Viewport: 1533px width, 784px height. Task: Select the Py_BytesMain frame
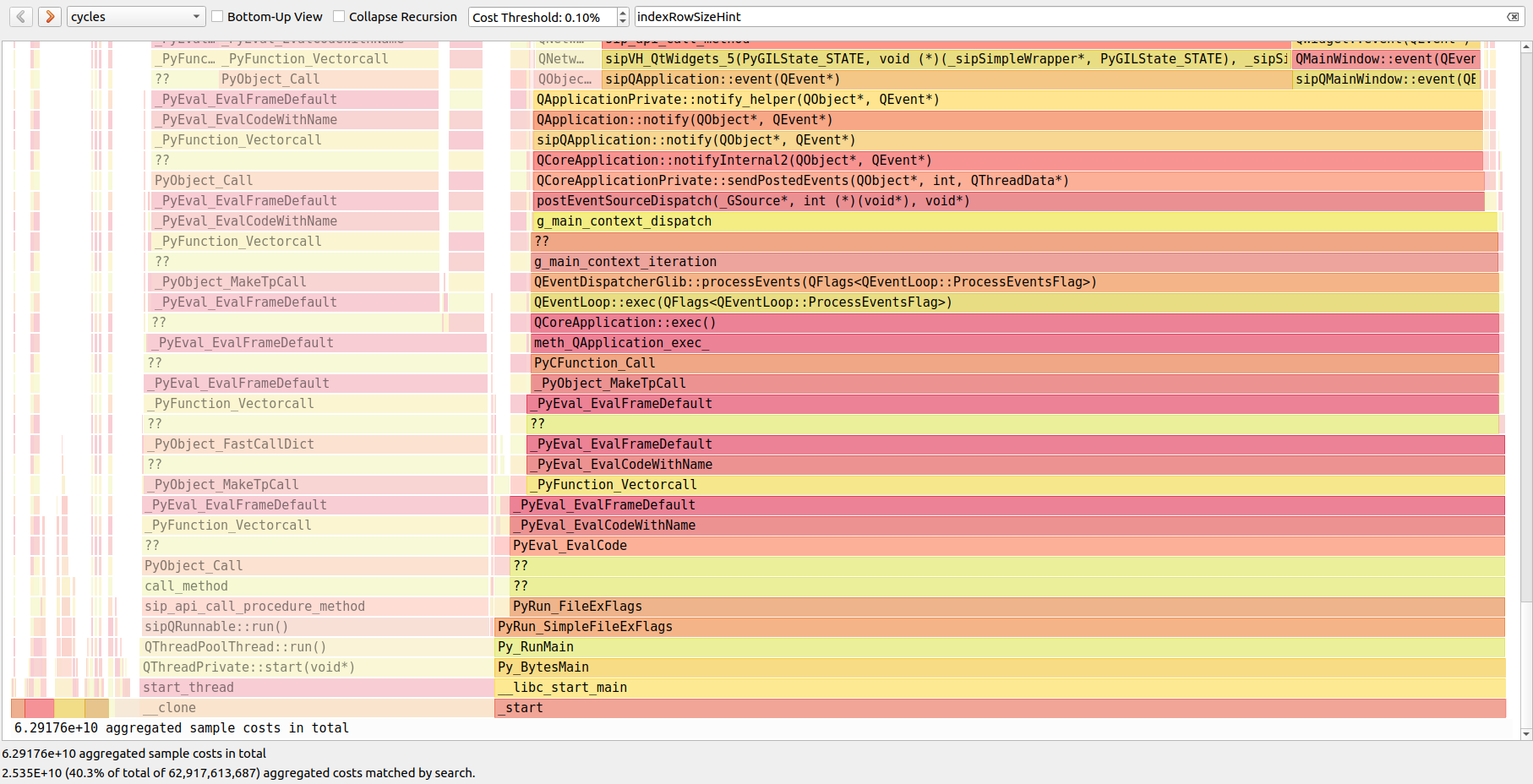[x=1000, y=667]
